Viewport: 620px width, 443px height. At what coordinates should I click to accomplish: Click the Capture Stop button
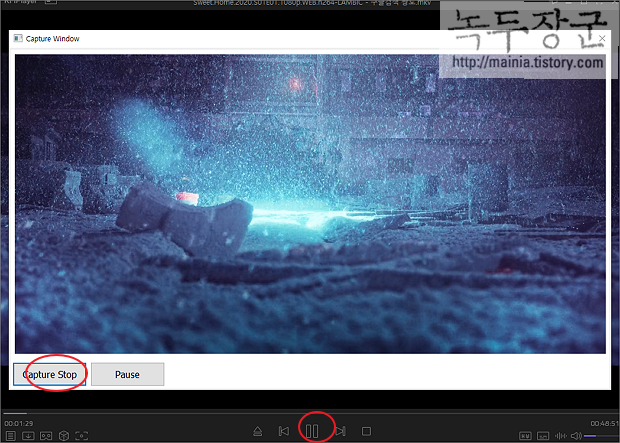click(49, 374)
